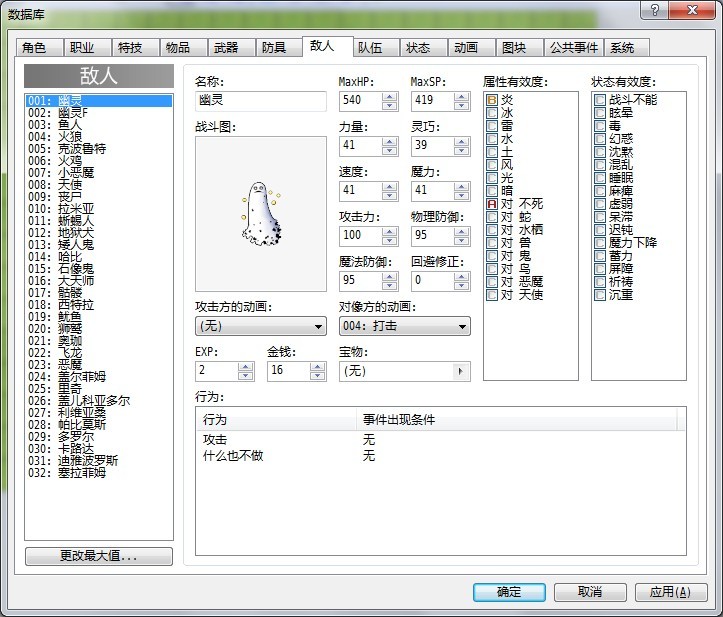723x617 pixels.
Task: Switch to the 物品 tab
Action: pos(183,47)
